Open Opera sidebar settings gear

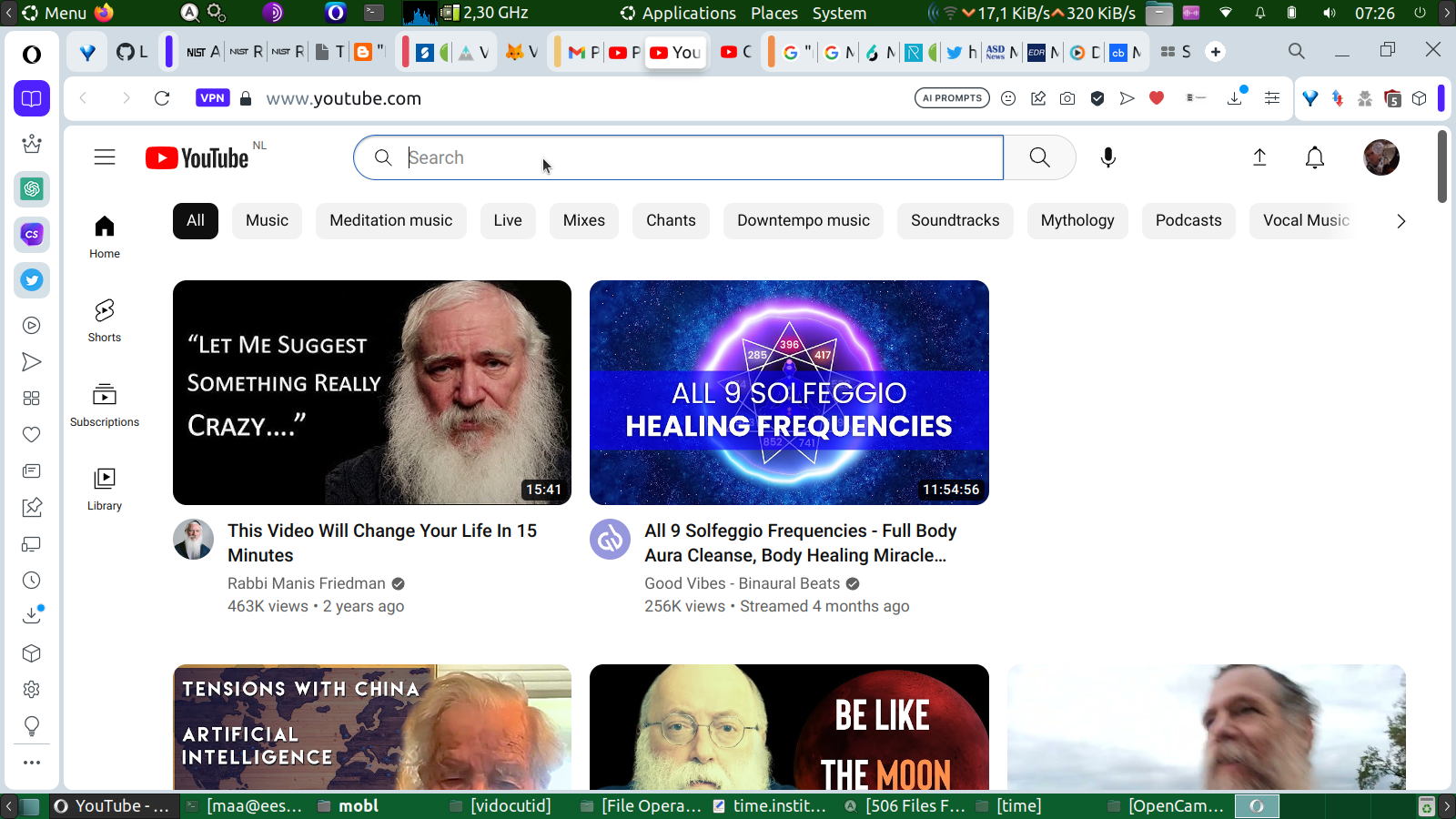[32, 689]
